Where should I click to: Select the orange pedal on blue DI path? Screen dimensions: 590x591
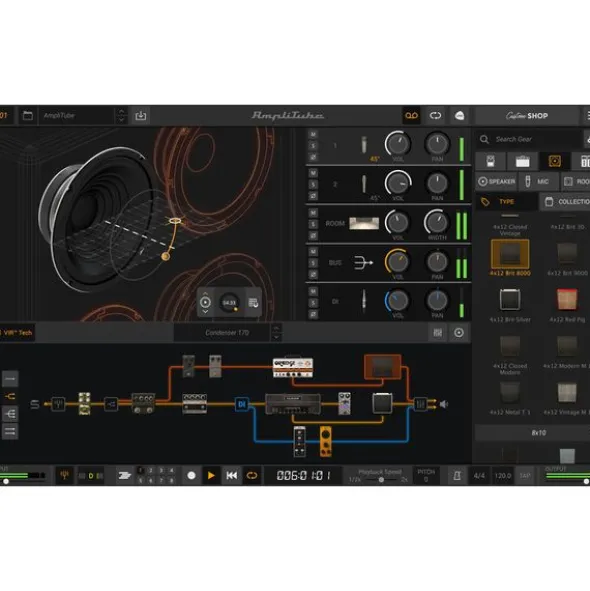(x=326, y=441)
